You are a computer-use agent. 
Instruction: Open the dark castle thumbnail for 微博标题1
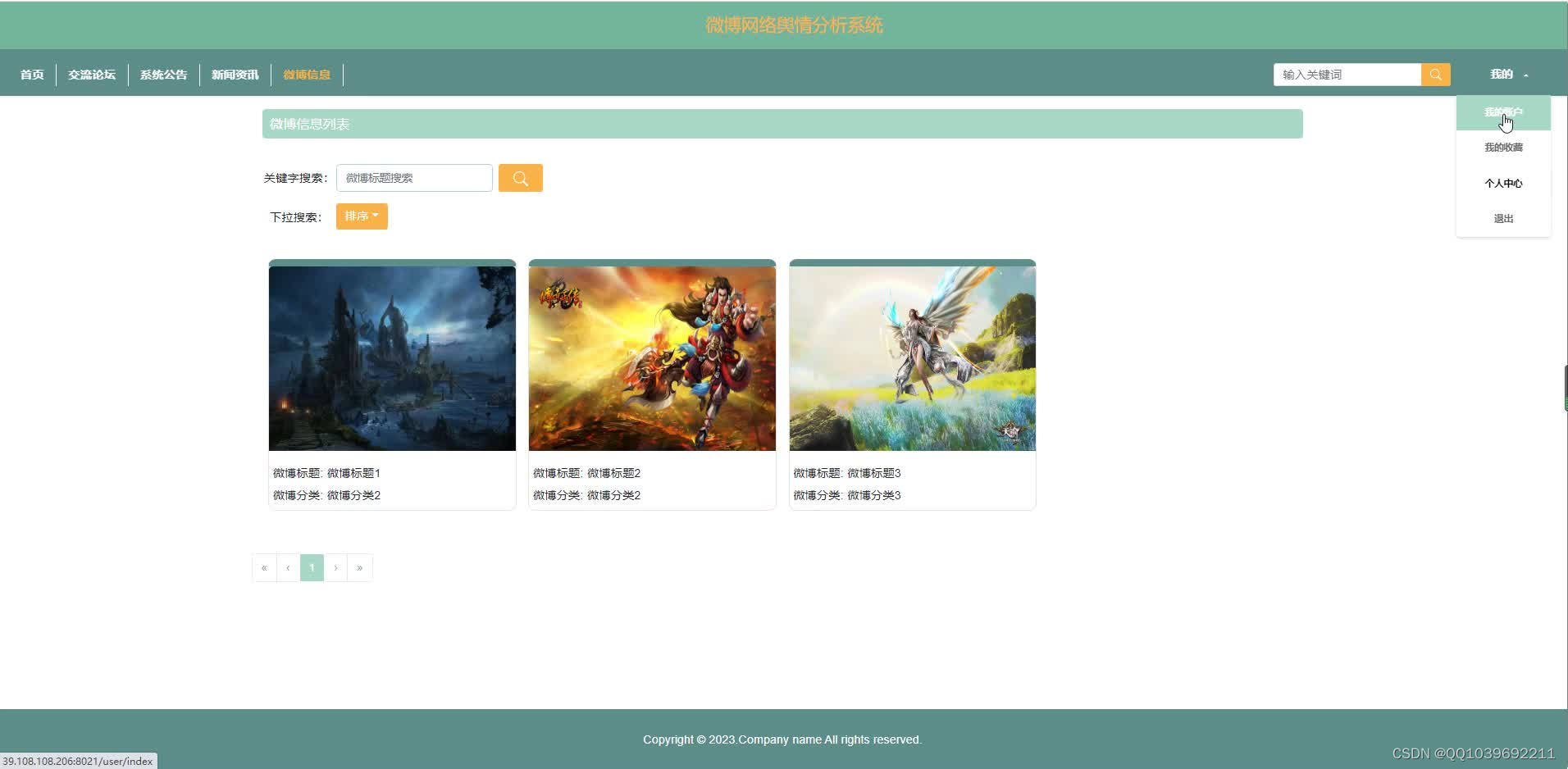tap(392, 358)
